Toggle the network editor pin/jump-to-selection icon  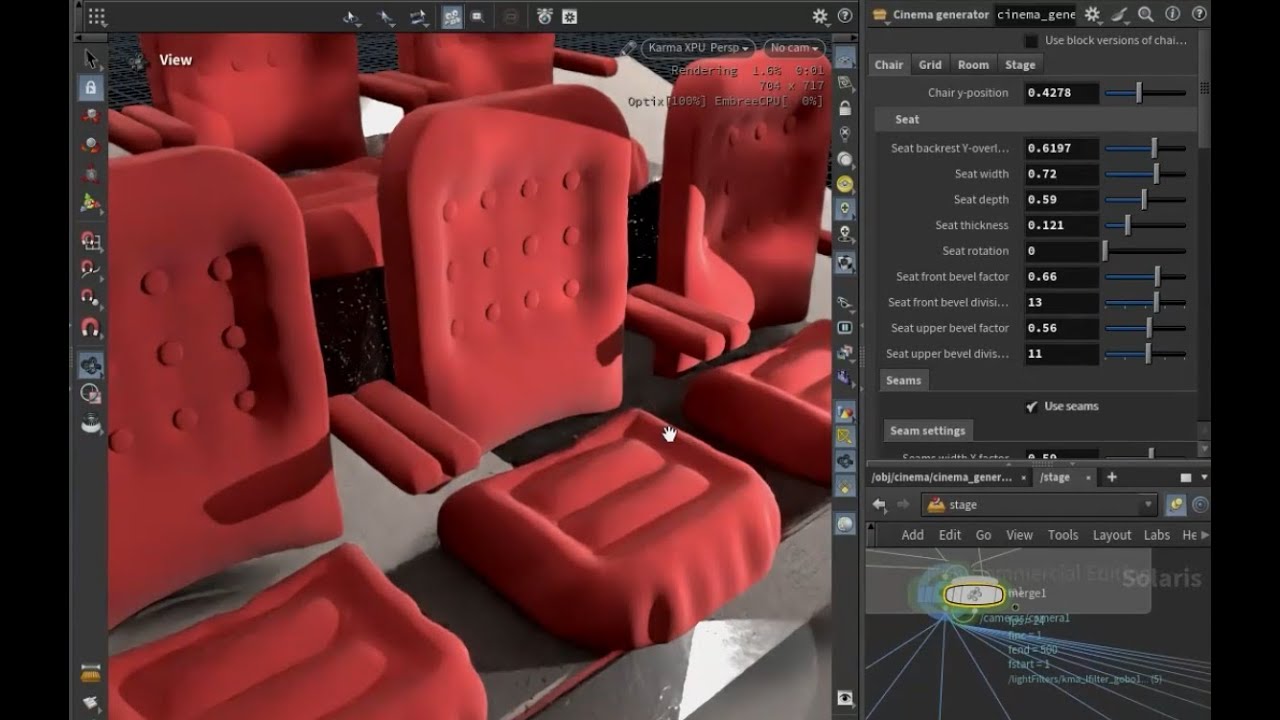point(1176,505)
